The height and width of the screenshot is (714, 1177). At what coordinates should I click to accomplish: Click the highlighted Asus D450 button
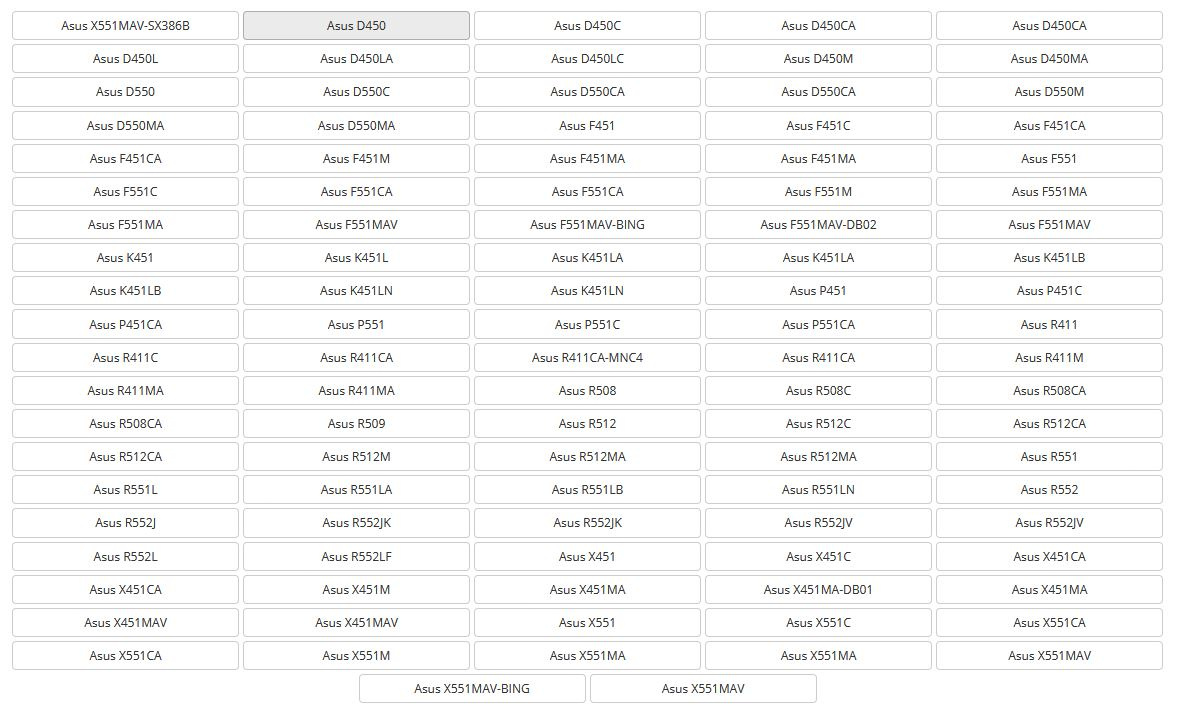click(x=356, y=26)
